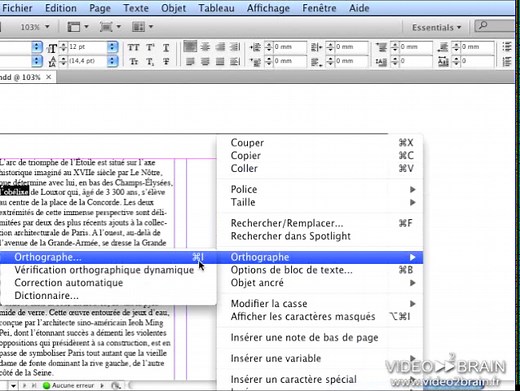Open the preflight menu arrow after Aucune erreur

coord(102,386)
